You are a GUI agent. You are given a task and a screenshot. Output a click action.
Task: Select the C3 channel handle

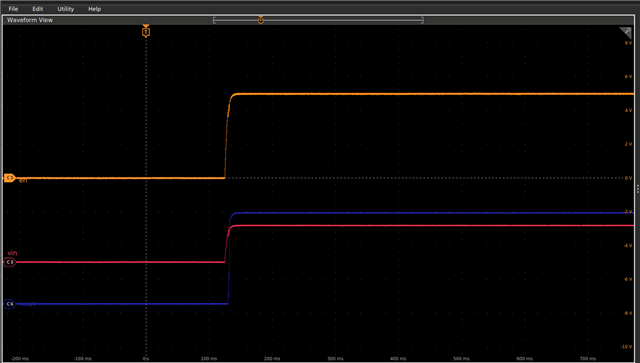(x=10, y=262)
